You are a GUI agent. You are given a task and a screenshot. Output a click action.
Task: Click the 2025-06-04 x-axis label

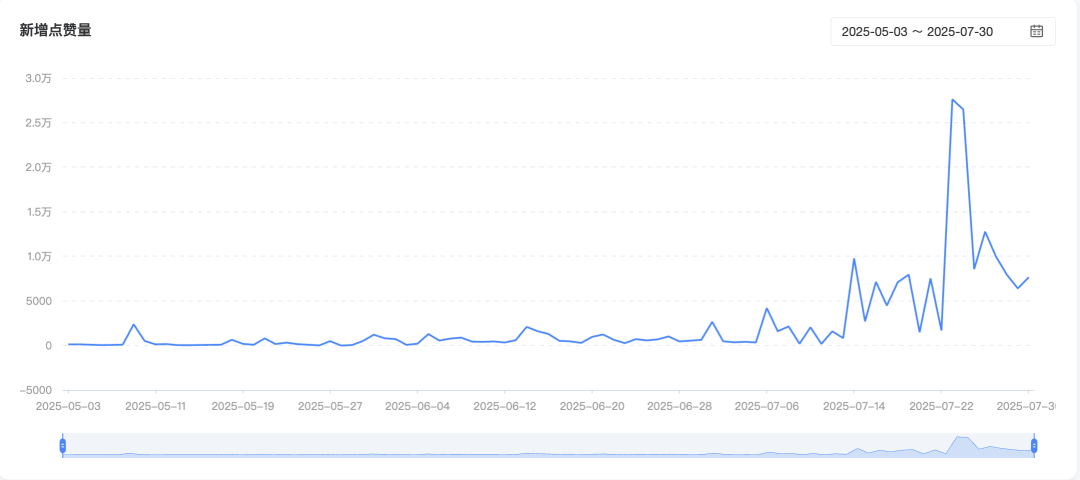click(417, 406)
